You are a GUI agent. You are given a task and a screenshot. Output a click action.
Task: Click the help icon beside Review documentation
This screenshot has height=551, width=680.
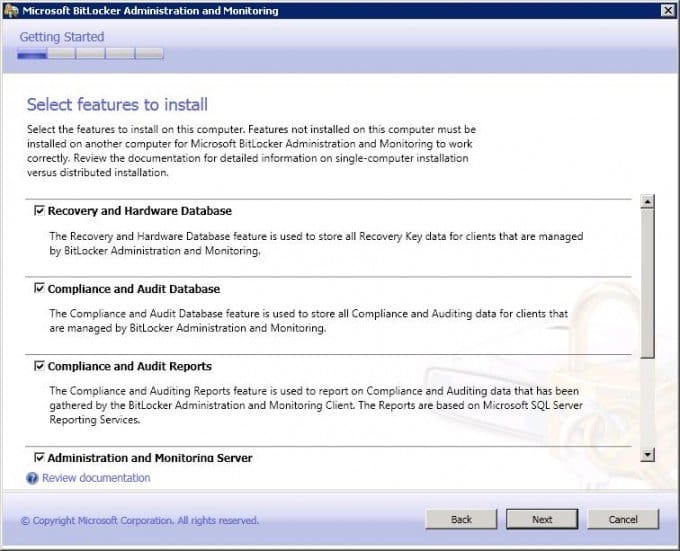32,478
